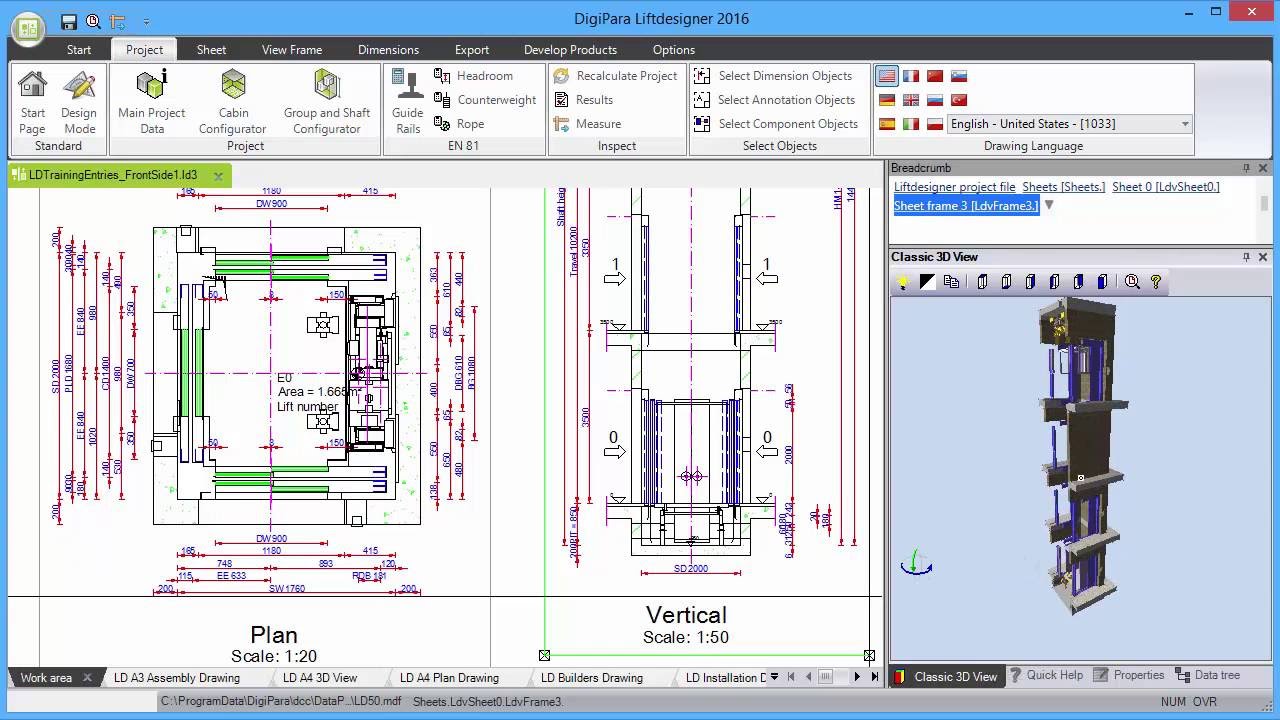Screen dimensions: 1280x720
Task: Expand arrow next to Sheet frame 3 breadcrumb
Action: [x=1049, y=205]
